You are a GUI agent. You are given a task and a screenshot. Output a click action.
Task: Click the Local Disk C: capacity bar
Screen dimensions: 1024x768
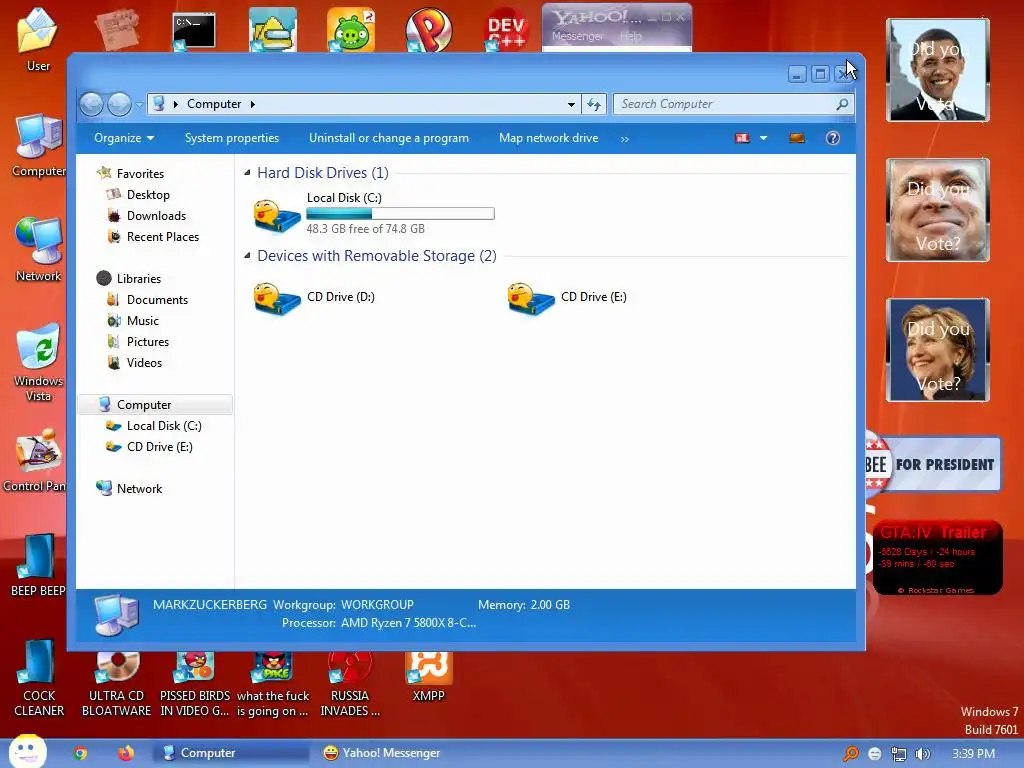point(400,214)
